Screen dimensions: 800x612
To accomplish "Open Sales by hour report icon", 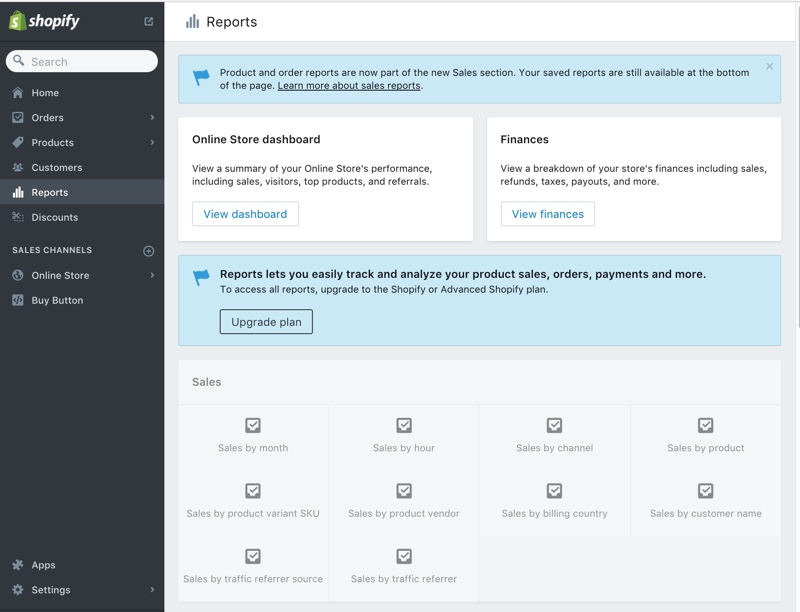I will (x=404, y=425).
